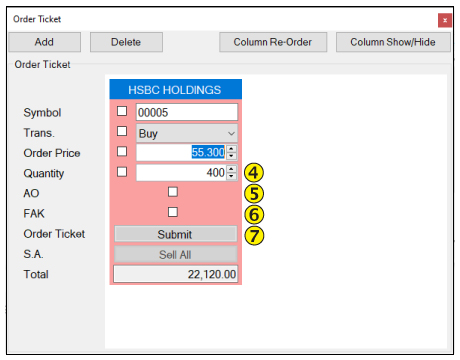Open the Buy transaction dropdown
This screenshot has height=360, width=460.
click(187, 133)
